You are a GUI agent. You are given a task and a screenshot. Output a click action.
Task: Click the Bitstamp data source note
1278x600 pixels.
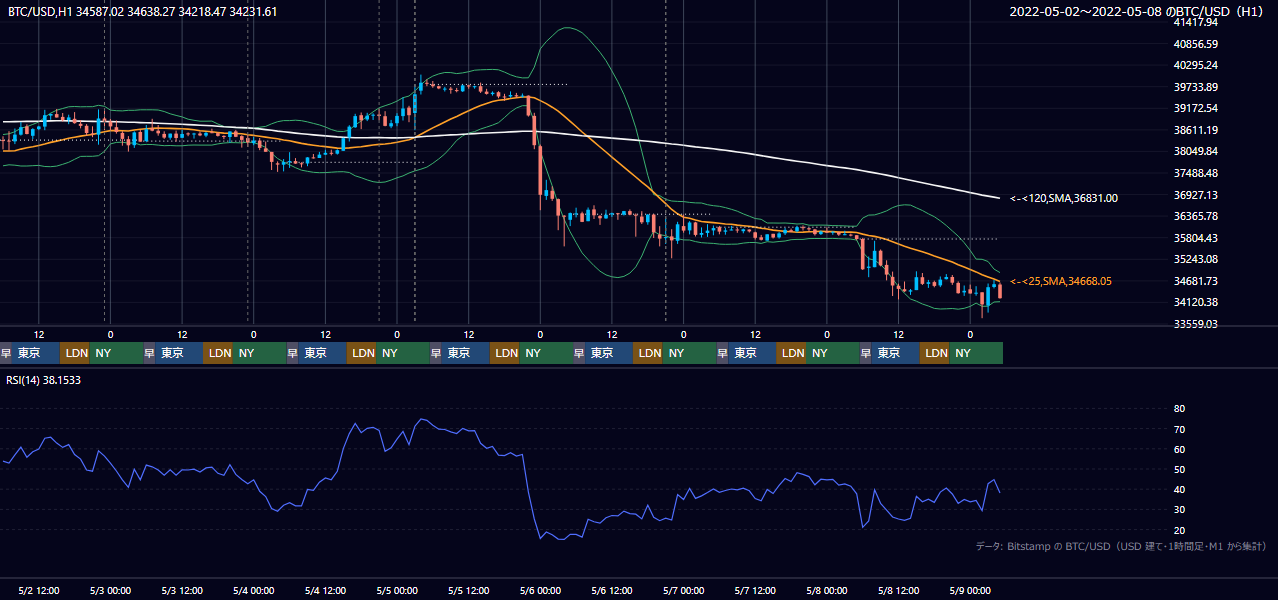(x=1121, y=546)
